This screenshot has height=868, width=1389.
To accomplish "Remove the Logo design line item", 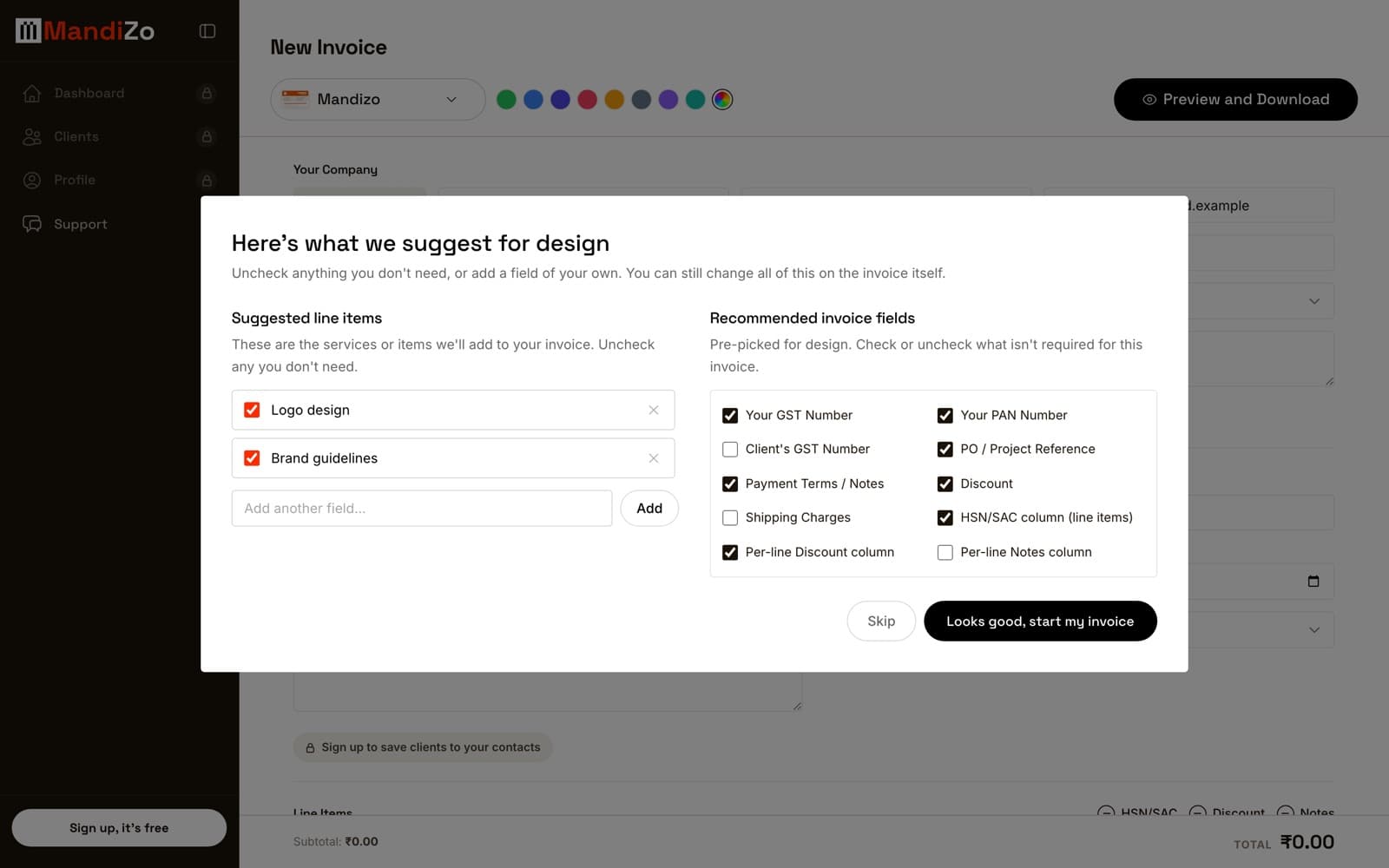I will click(x=654, y=410).
